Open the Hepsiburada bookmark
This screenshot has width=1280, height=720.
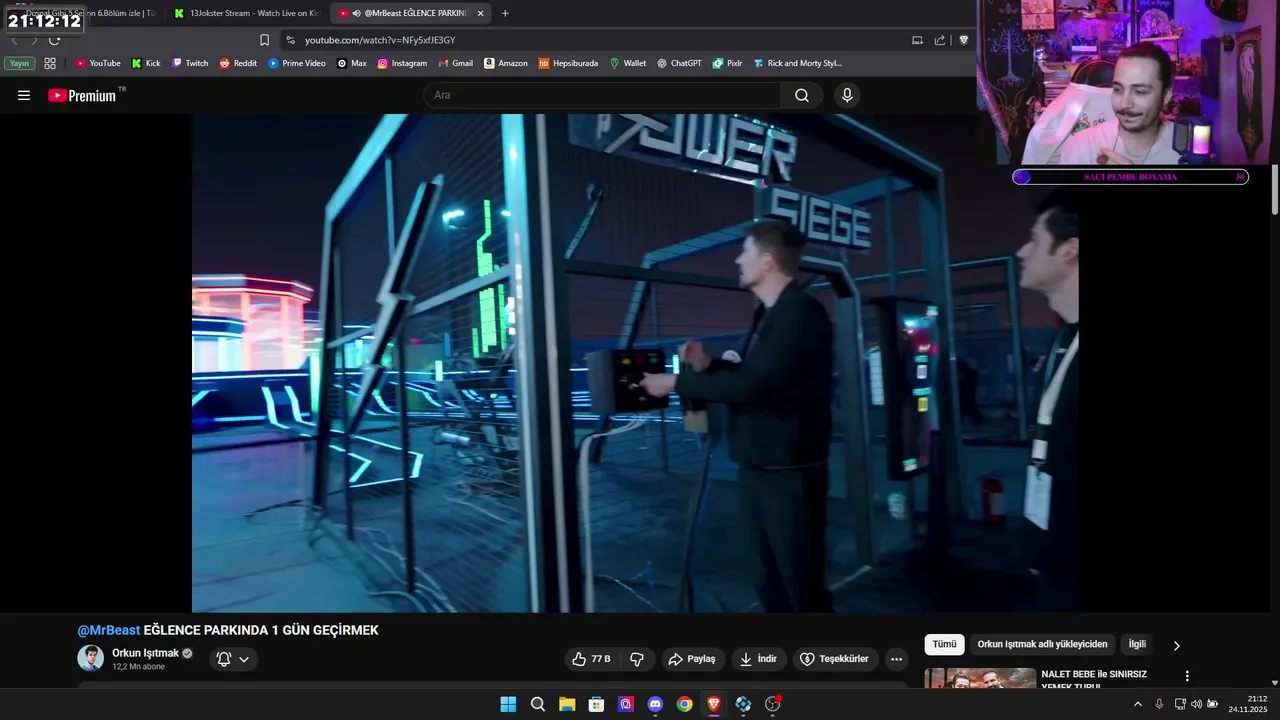pos(568,63)
